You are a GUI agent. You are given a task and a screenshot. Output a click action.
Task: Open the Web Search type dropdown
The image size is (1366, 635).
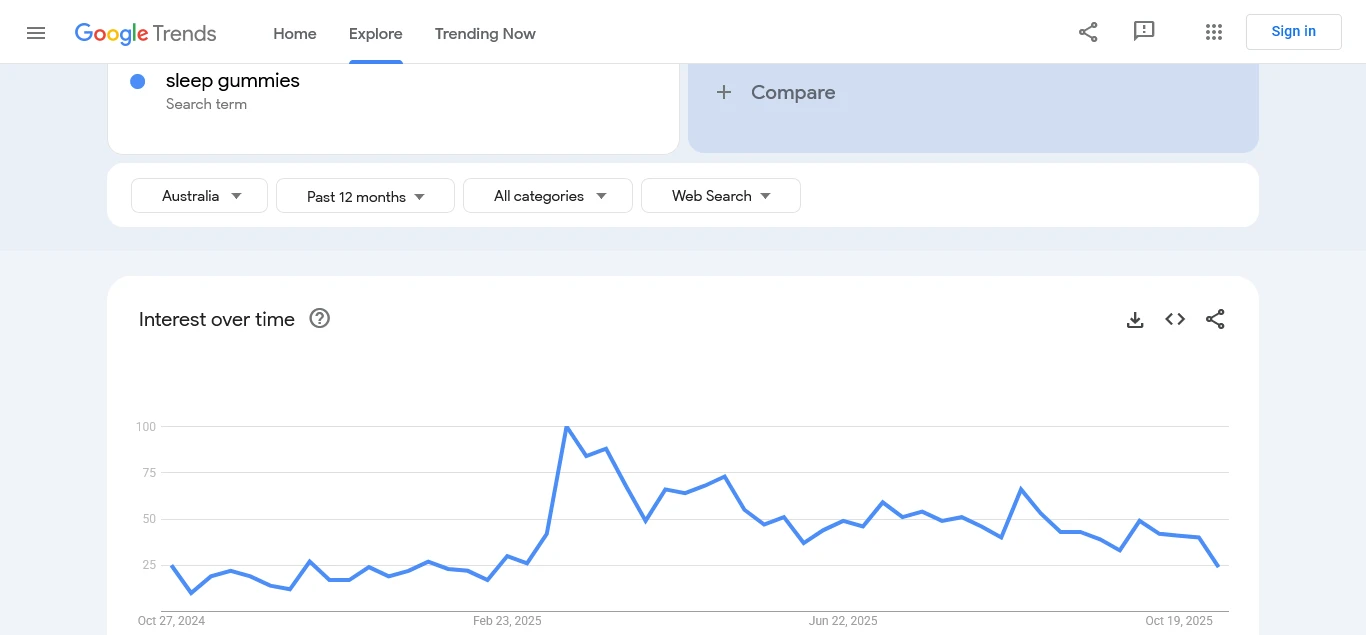click(720, 196)
